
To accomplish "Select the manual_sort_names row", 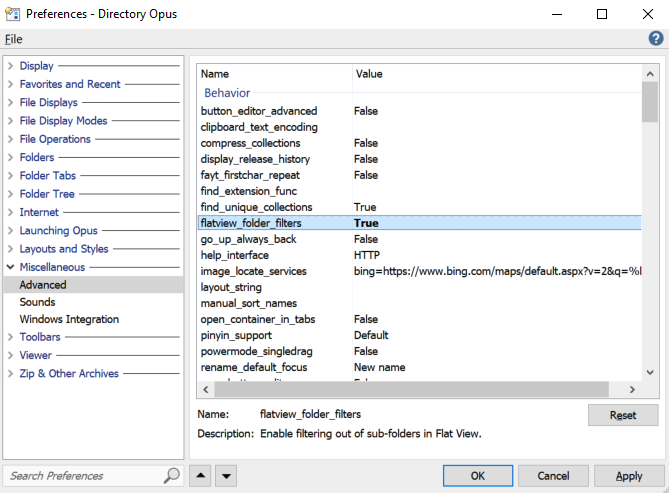I will (x=420, y=303).
